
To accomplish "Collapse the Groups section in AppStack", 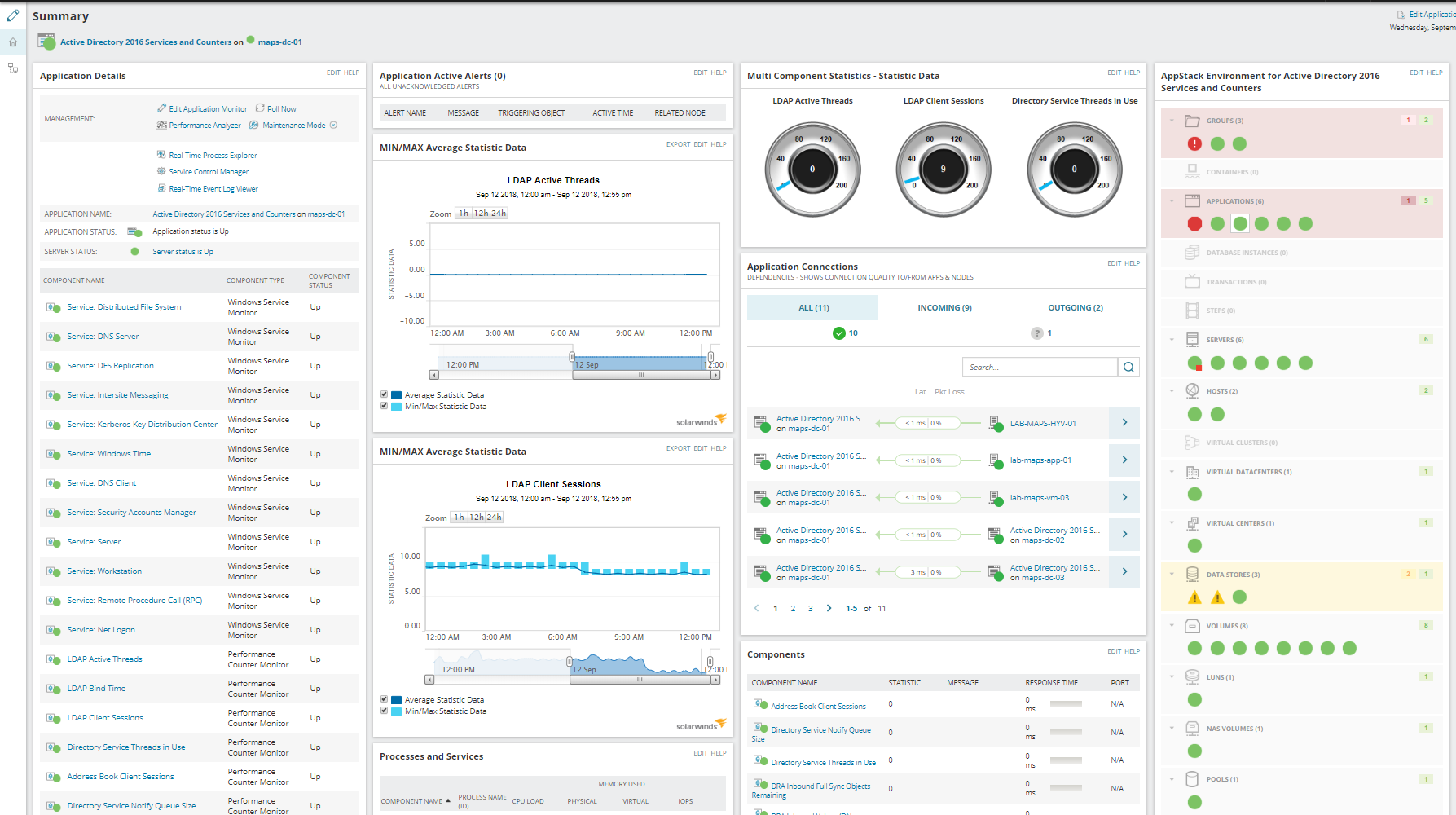I will (x=1172, y=121).
